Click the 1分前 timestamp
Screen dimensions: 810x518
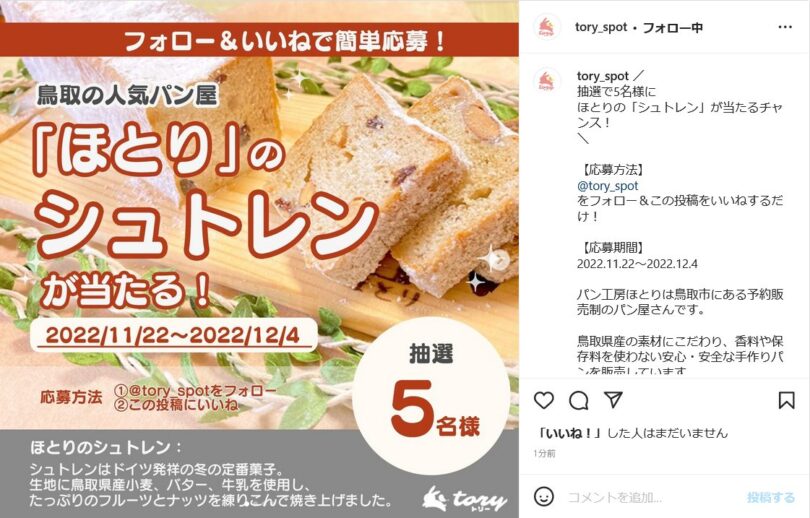tap(544, 453)
